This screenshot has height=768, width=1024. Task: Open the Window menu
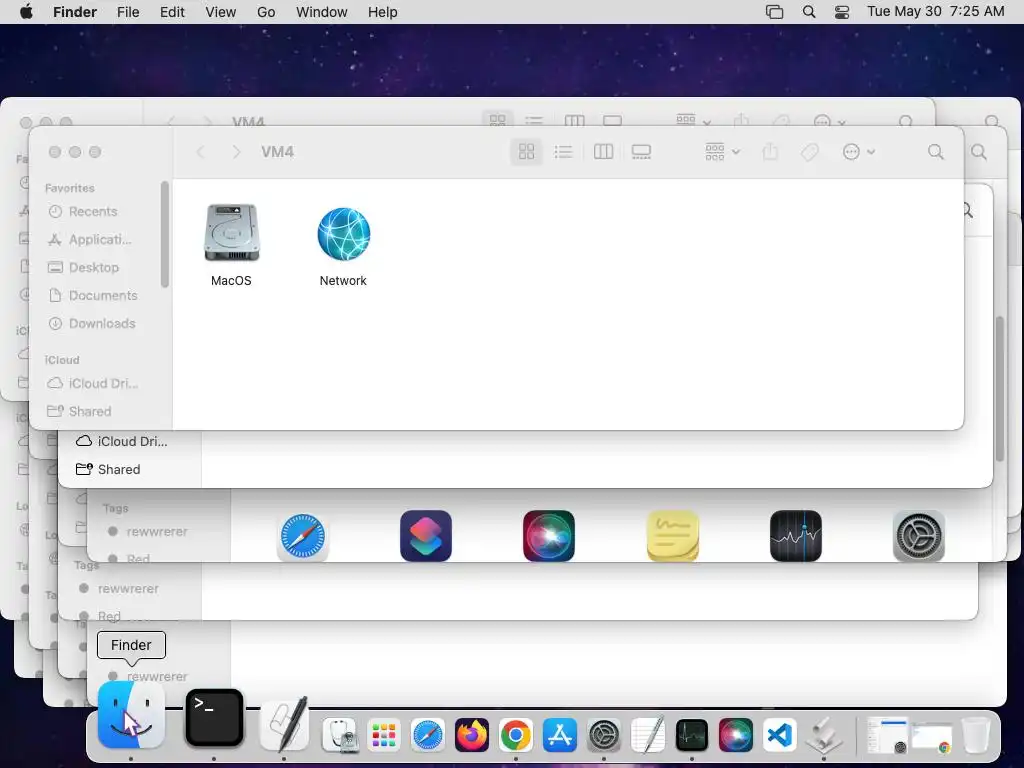pyautogui.click(x=322, y=12)
